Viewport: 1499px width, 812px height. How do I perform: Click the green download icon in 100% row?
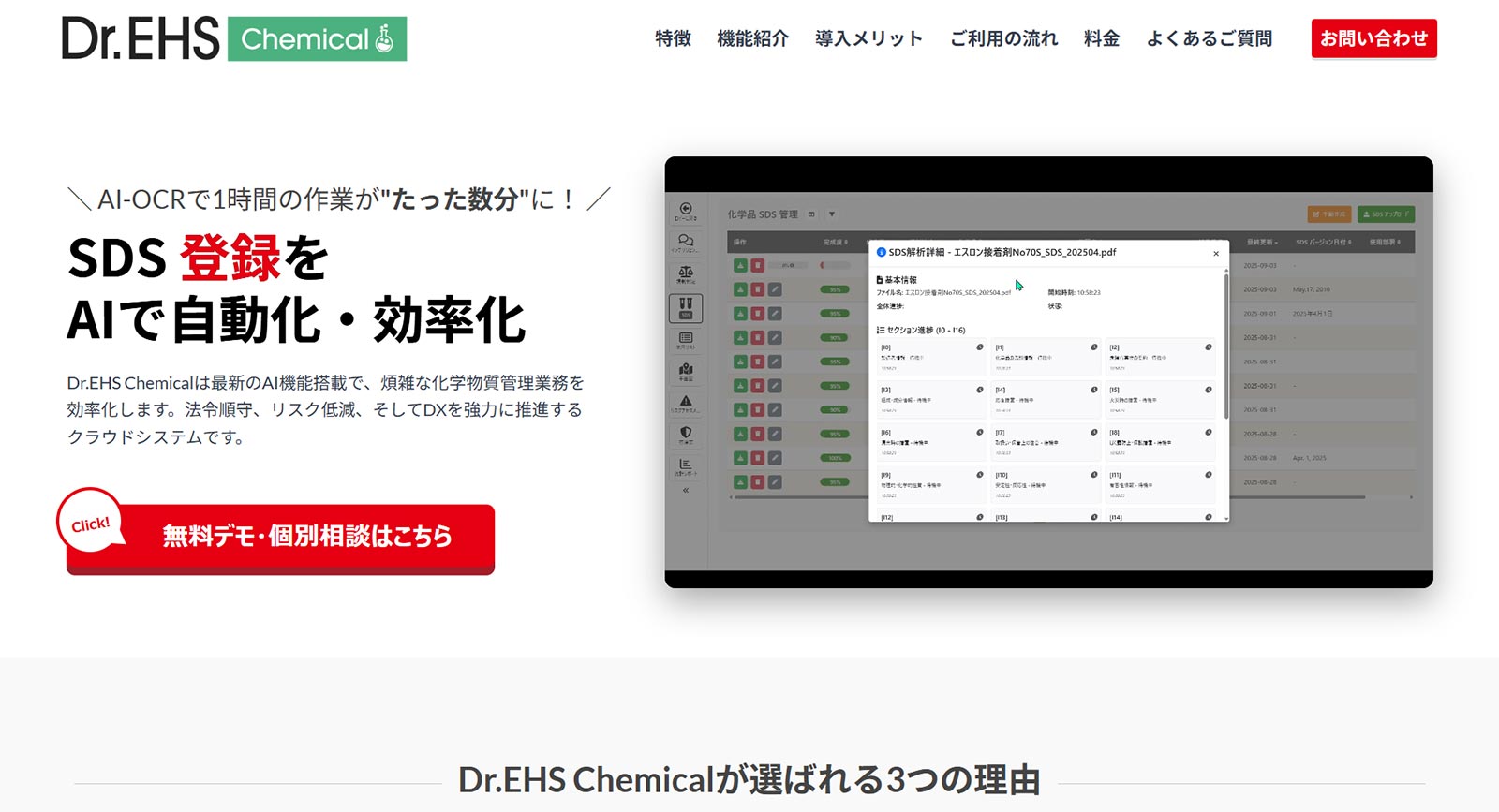point(740,458)
